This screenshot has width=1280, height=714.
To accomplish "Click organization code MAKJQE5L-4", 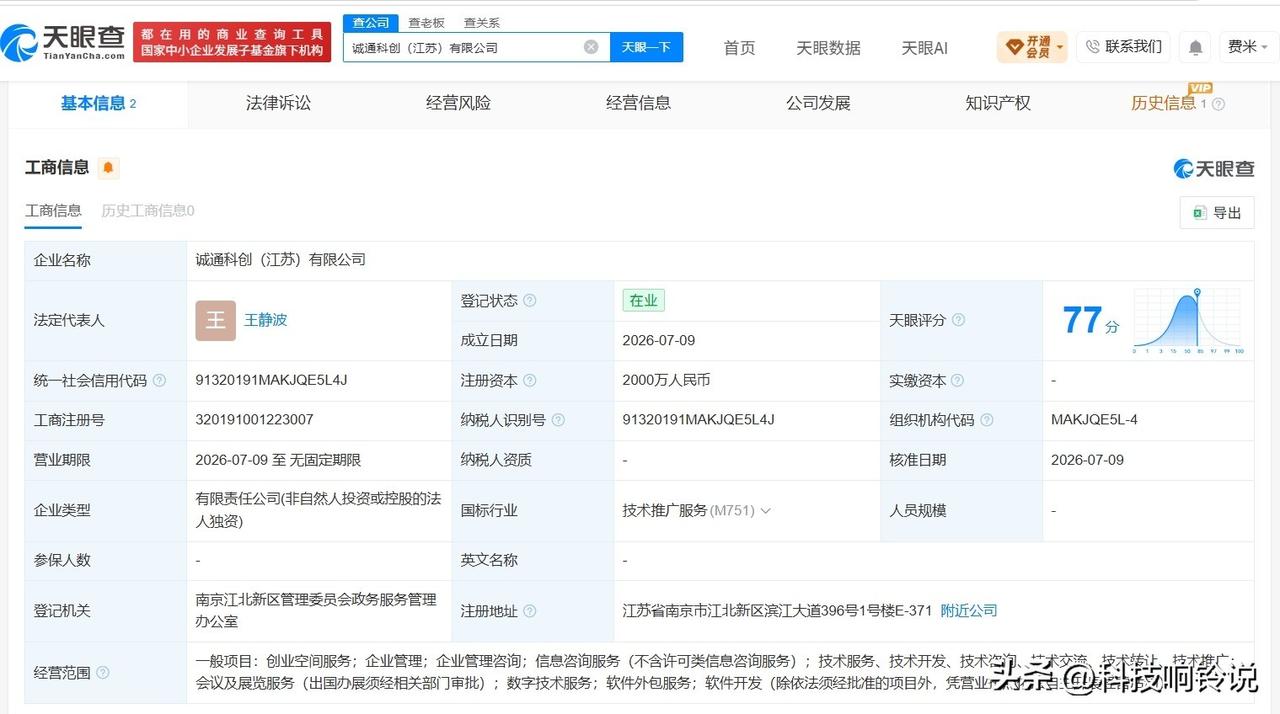I will 1094,420.
